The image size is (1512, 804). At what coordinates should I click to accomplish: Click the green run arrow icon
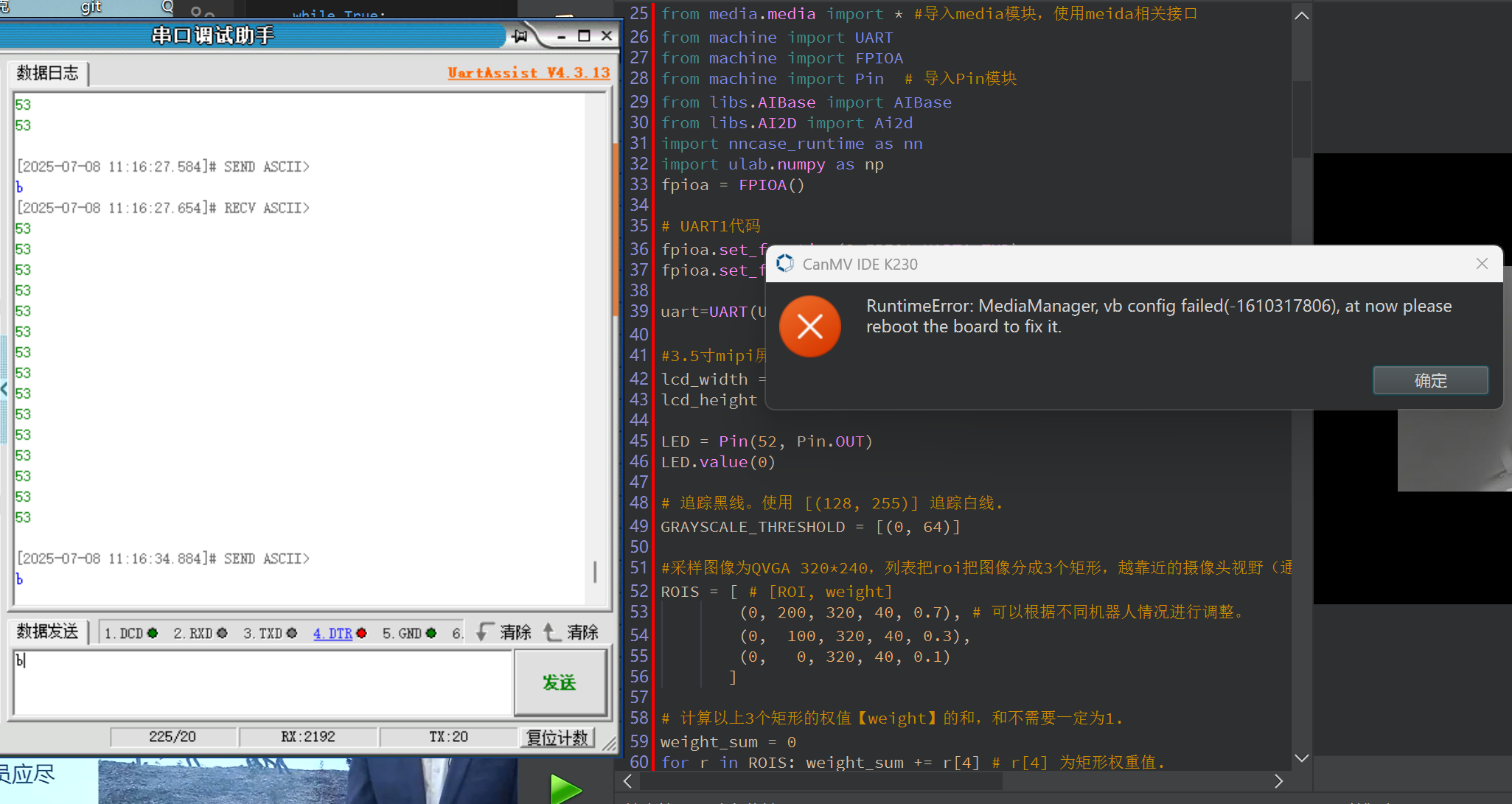coord(565,789)
